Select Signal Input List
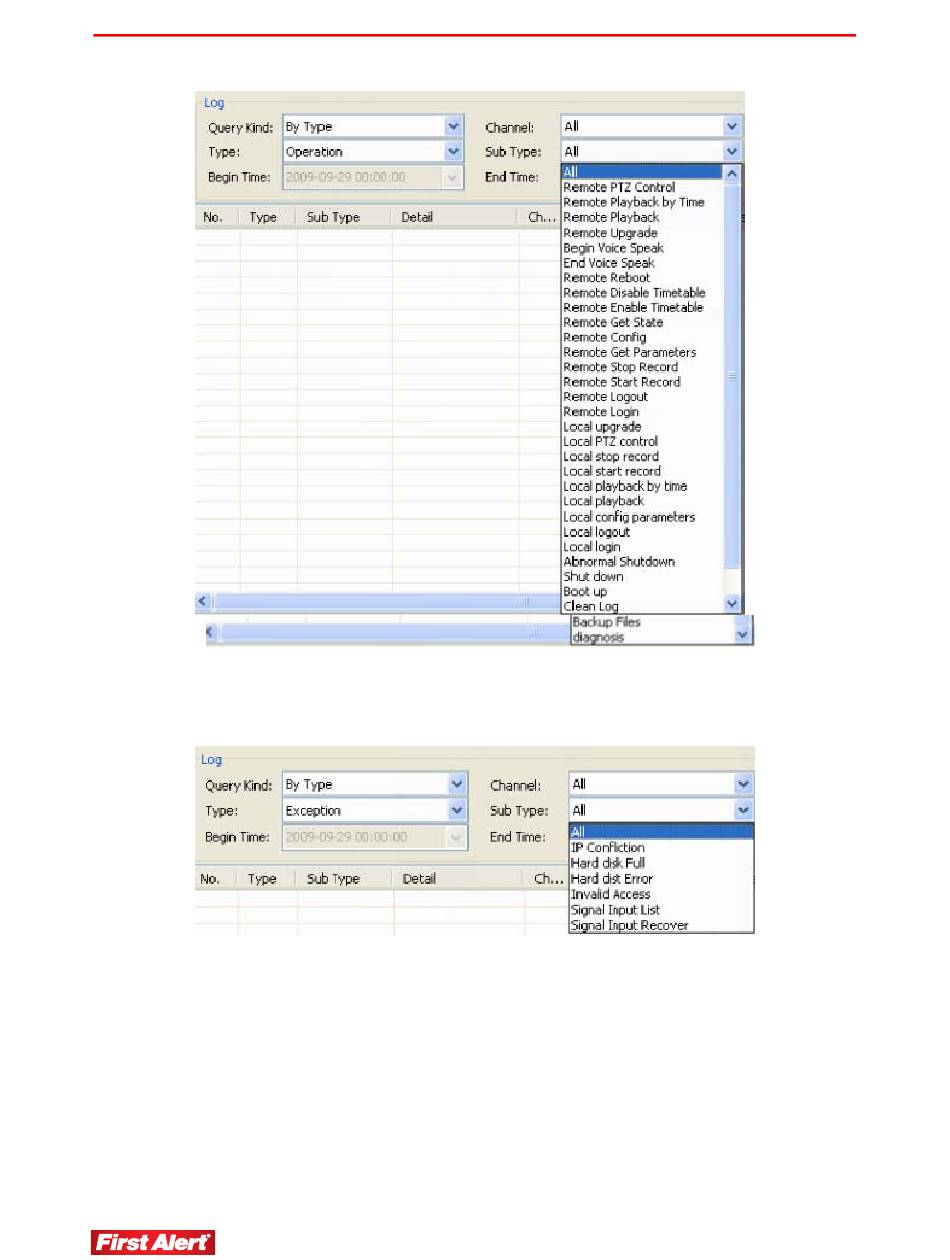The width and height of the screenshot is (950, 1260). coord(615,910)
